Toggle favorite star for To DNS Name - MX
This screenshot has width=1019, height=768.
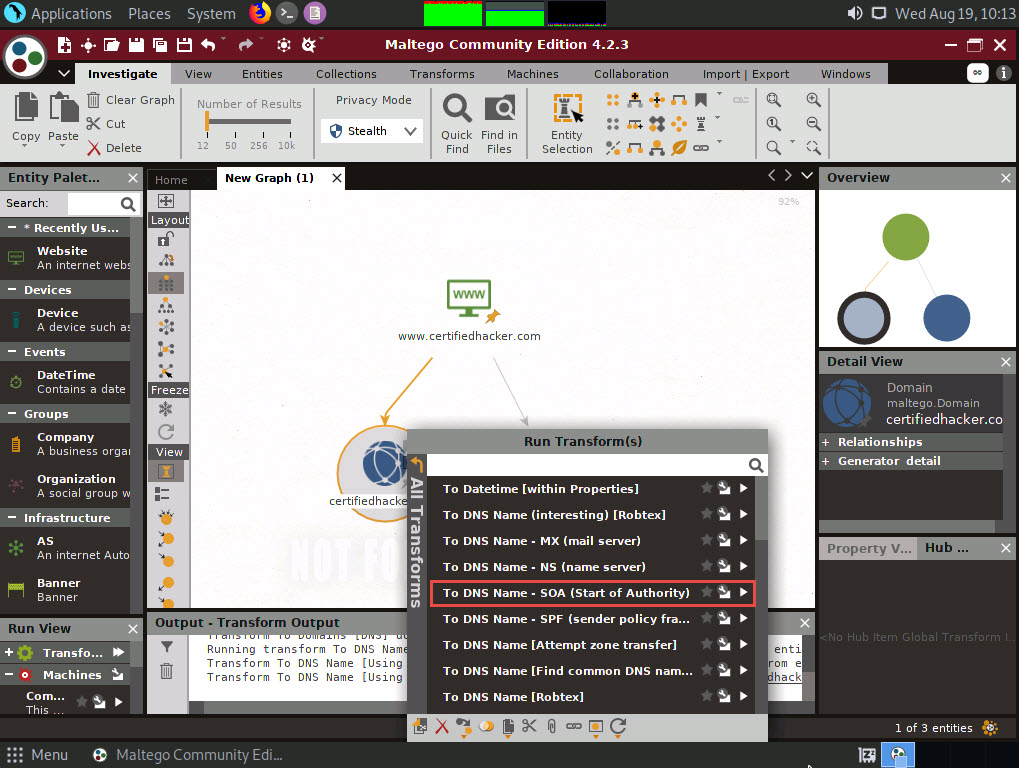(x=707, y=540)
